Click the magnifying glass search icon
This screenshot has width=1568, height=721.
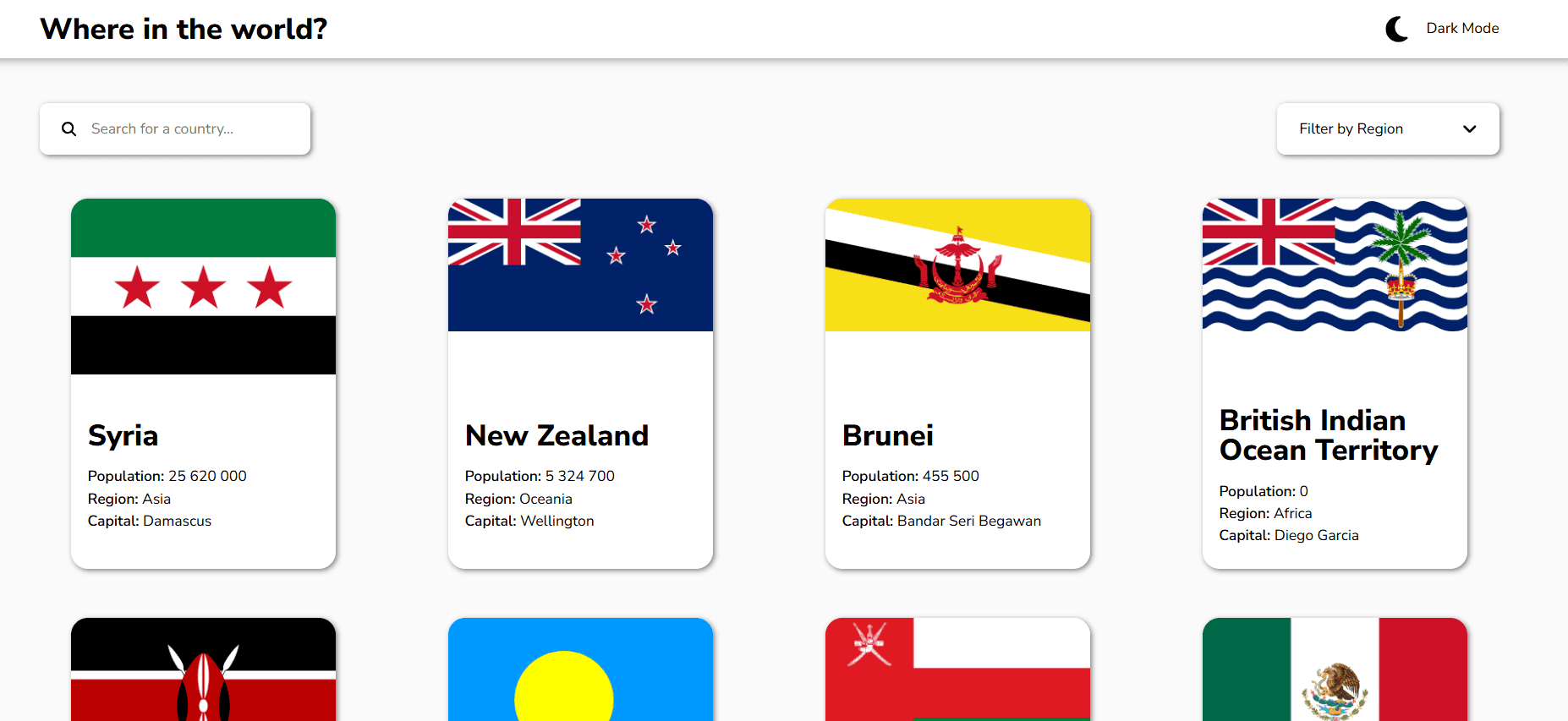tap(69, 128)
